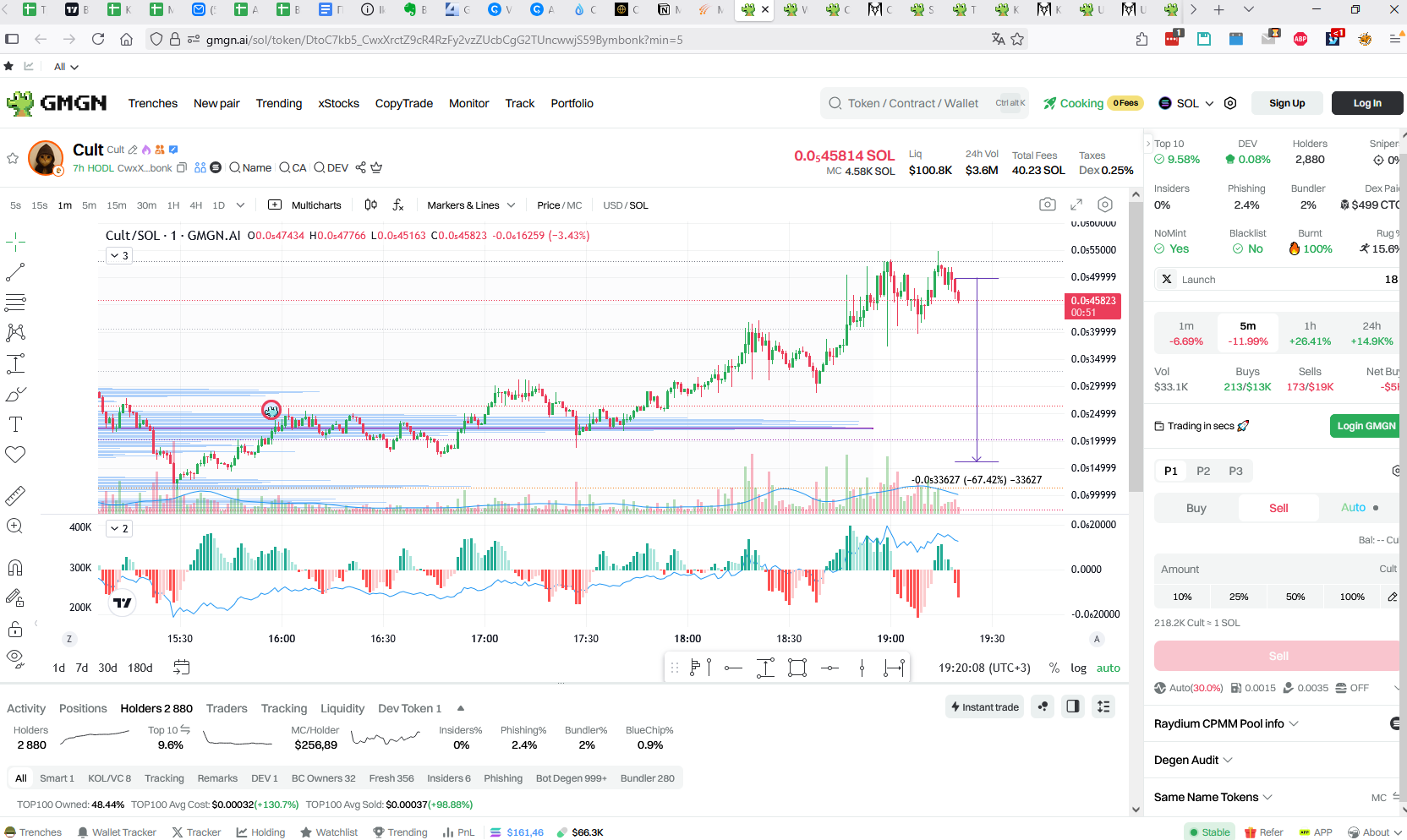Open the SOL chain selector dropdown
The image size is (1407, 840).
tap(1186, 103)
